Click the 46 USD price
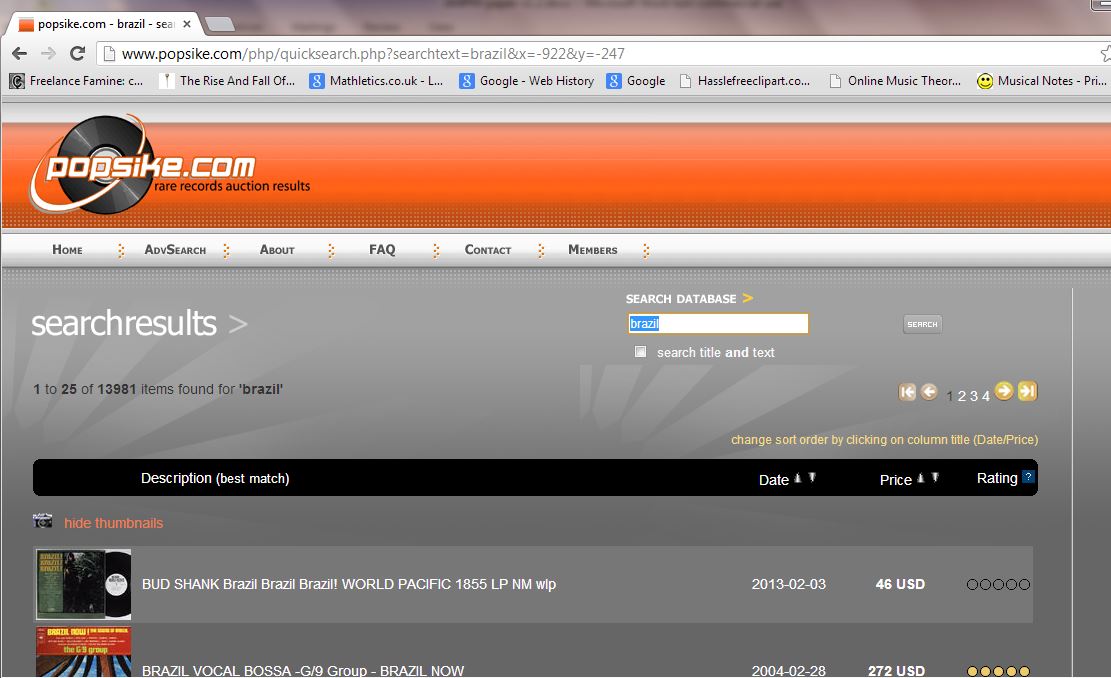Viewport: 1111px width, 678px height. (900, 584)
